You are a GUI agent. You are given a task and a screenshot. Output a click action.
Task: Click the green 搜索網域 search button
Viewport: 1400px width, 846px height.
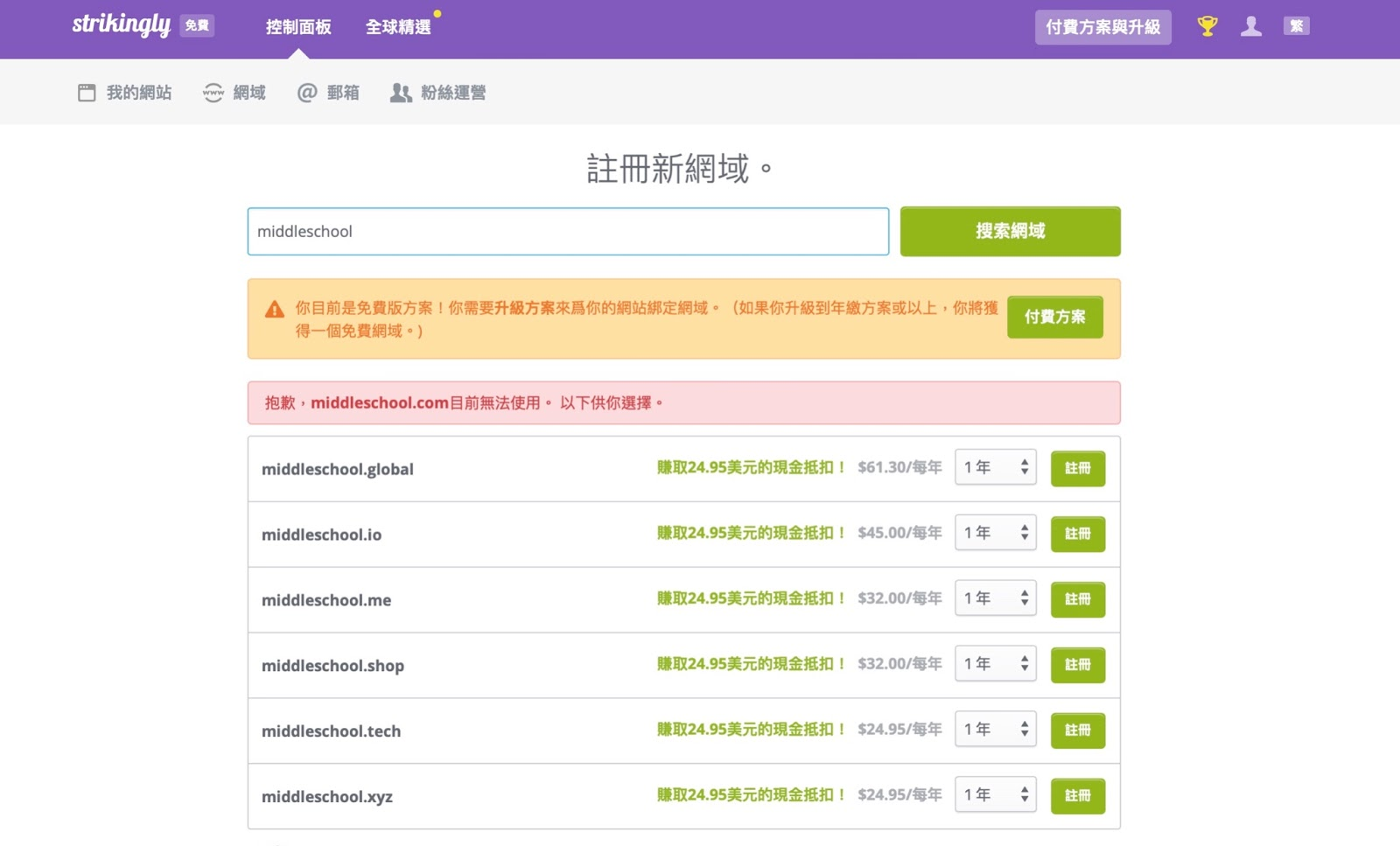1010,231
